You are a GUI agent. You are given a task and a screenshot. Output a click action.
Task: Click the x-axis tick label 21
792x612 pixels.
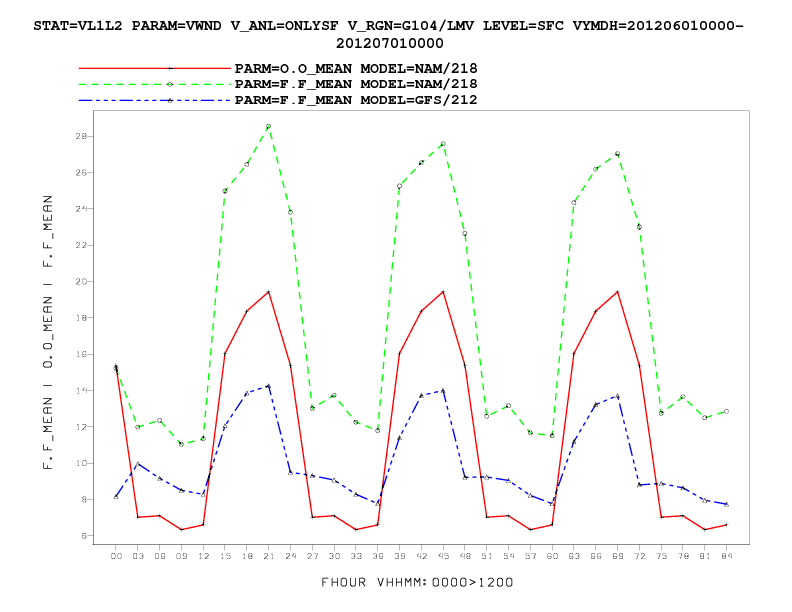tap(269, 556)
